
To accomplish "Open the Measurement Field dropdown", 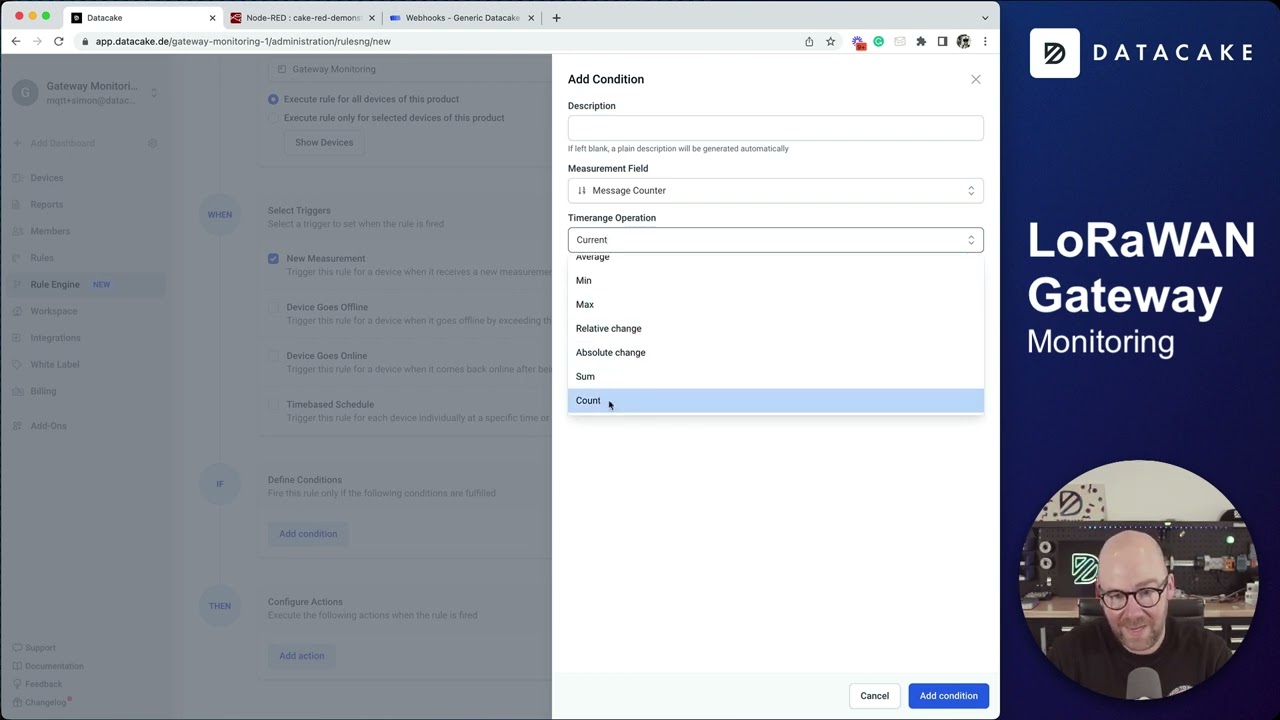I will point(775,190).
